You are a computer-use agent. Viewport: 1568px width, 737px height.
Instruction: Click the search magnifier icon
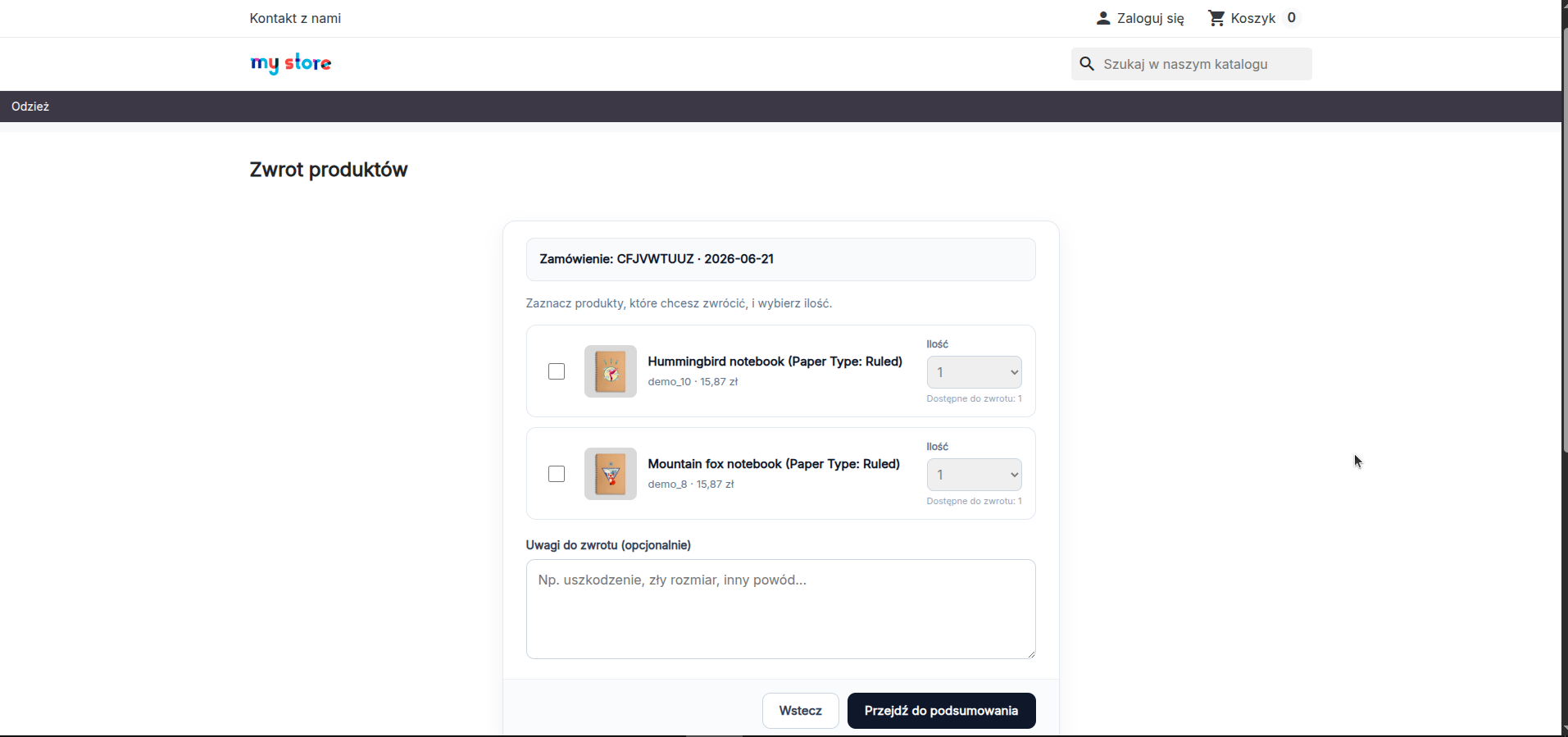click(x=1087, y=64)
